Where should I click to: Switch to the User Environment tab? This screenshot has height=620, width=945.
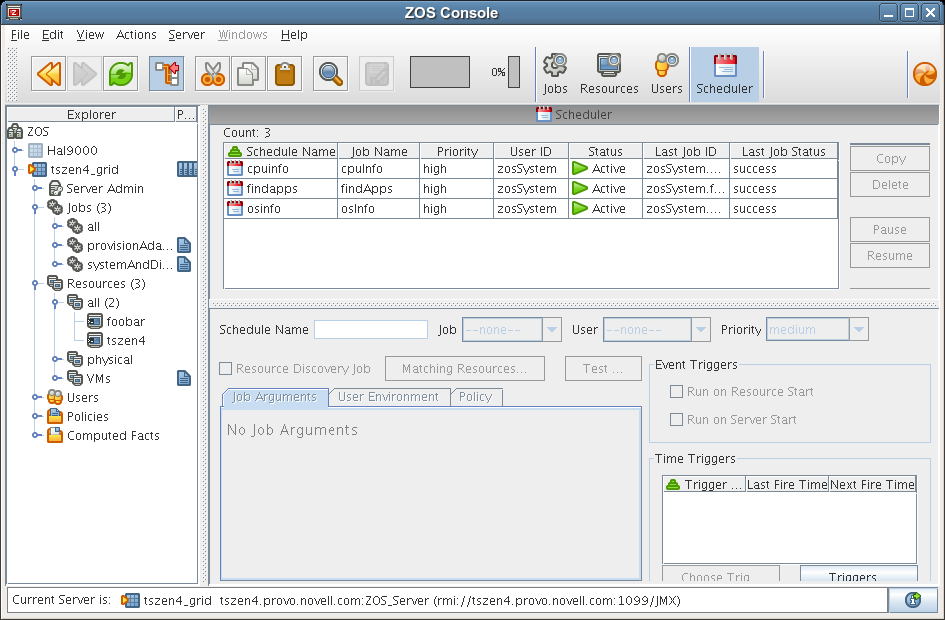[388, 397]
